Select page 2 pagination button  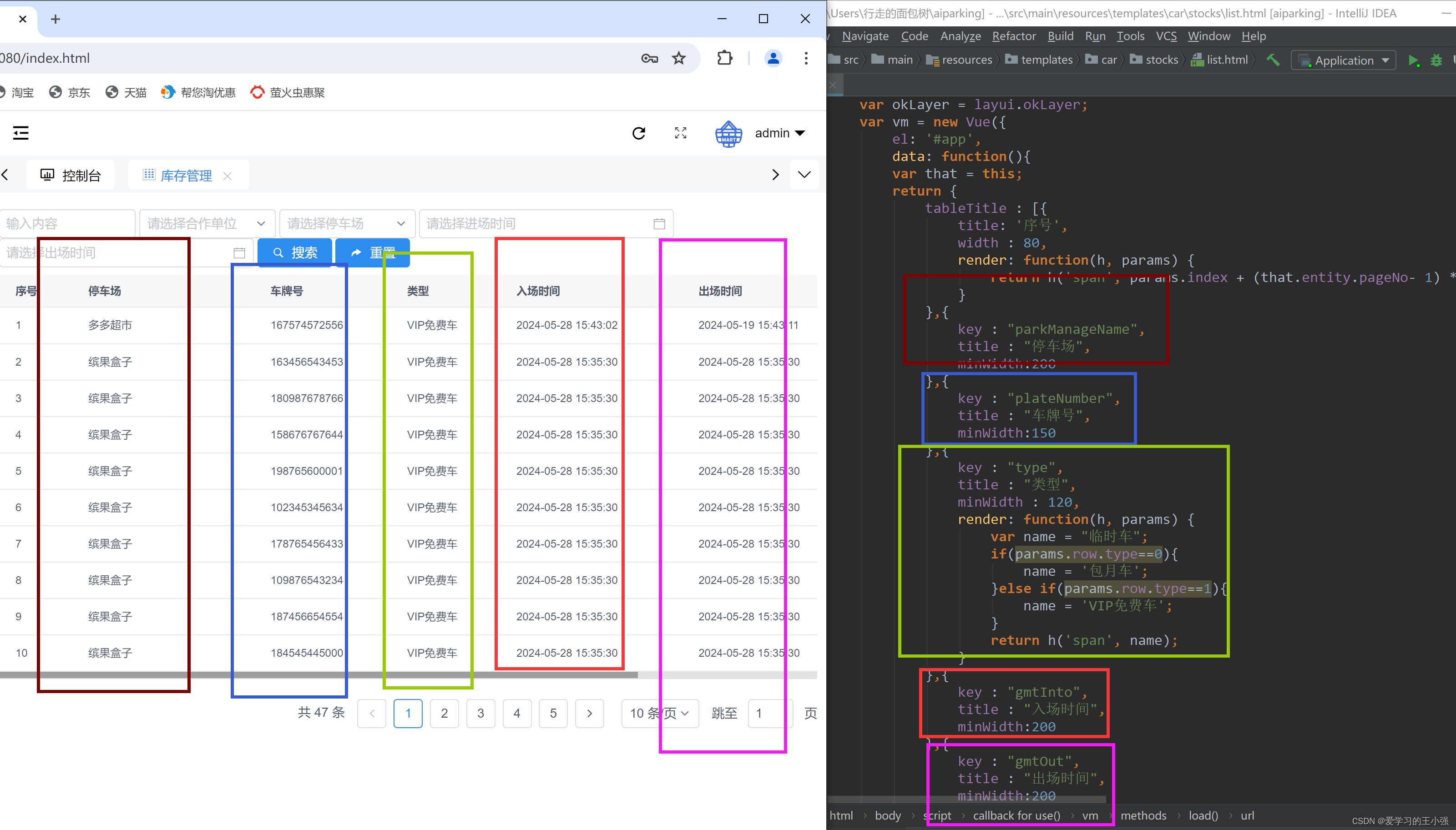click(444, 712)
